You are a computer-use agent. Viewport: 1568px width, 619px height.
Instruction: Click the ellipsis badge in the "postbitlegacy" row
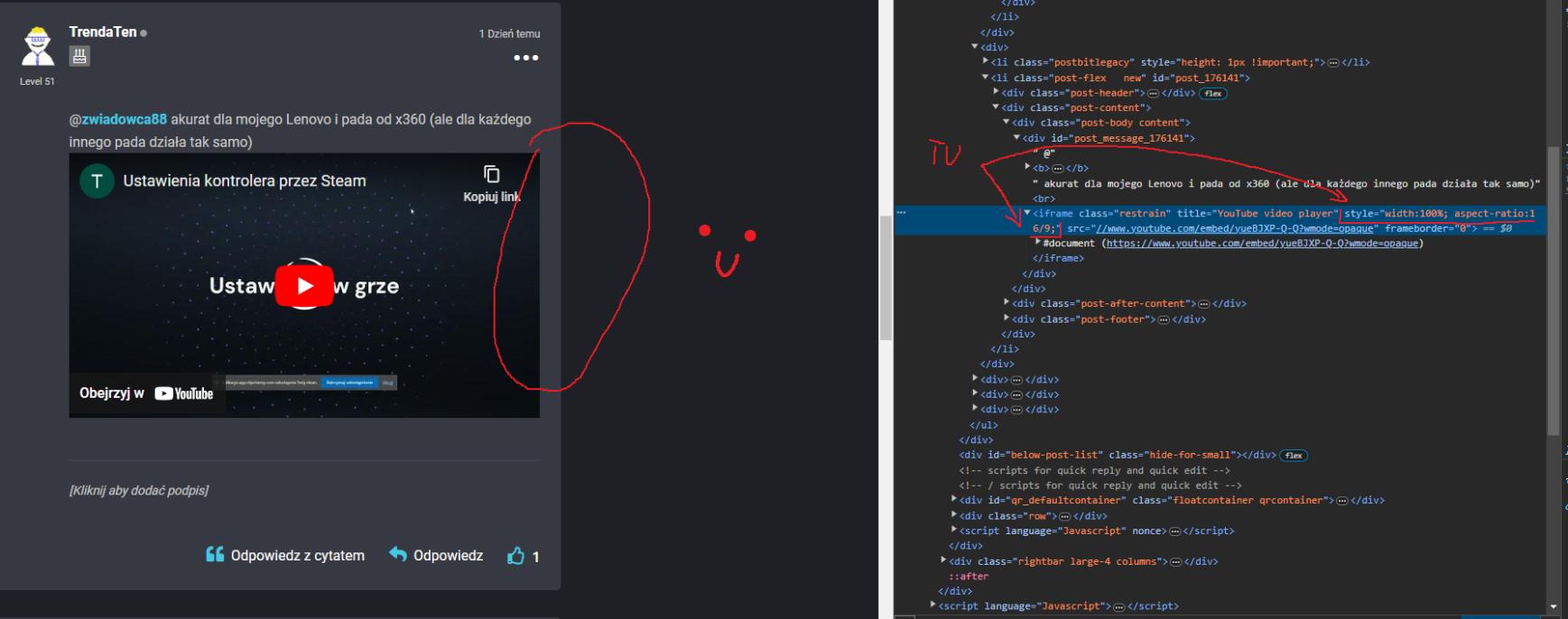(x=1333, y=62)
